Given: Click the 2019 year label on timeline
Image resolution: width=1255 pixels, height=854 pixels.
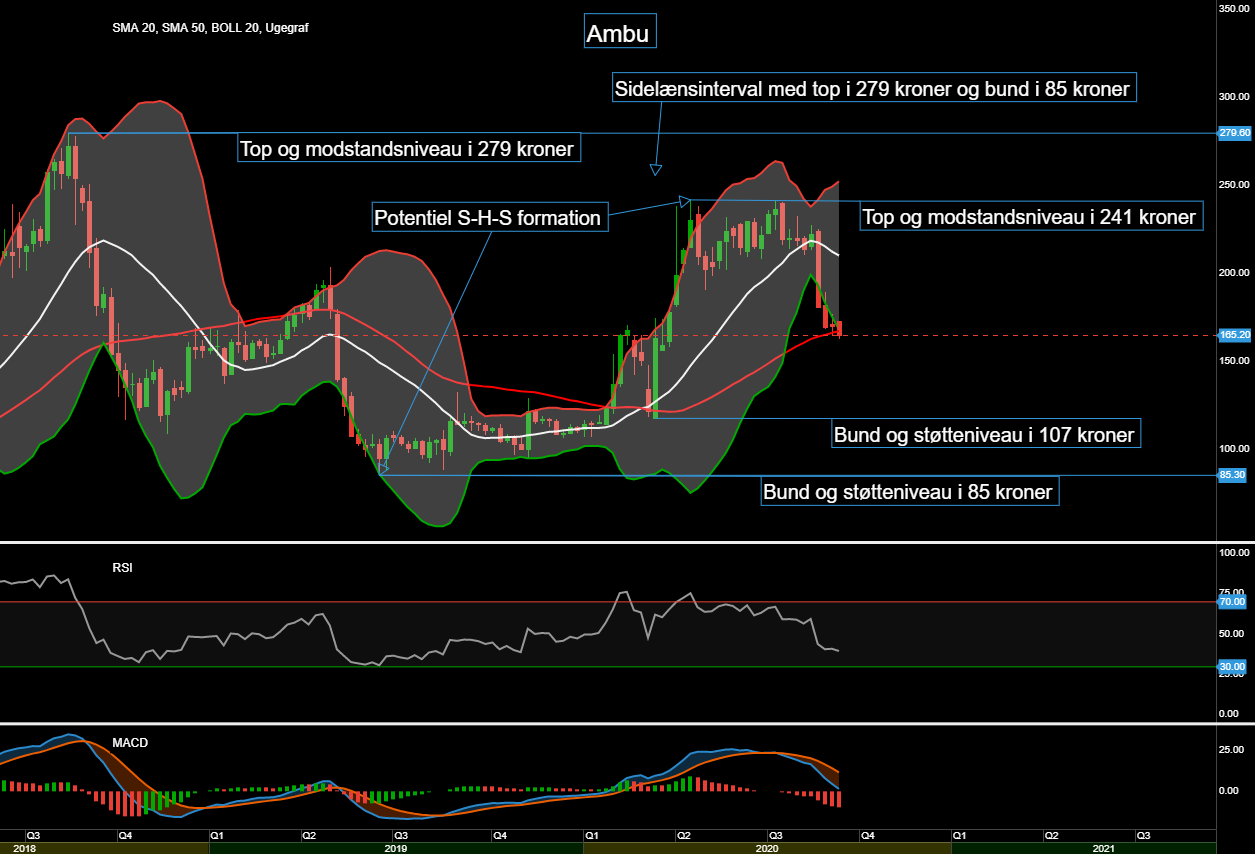Looking at the screenshot, I should [396, 847].
